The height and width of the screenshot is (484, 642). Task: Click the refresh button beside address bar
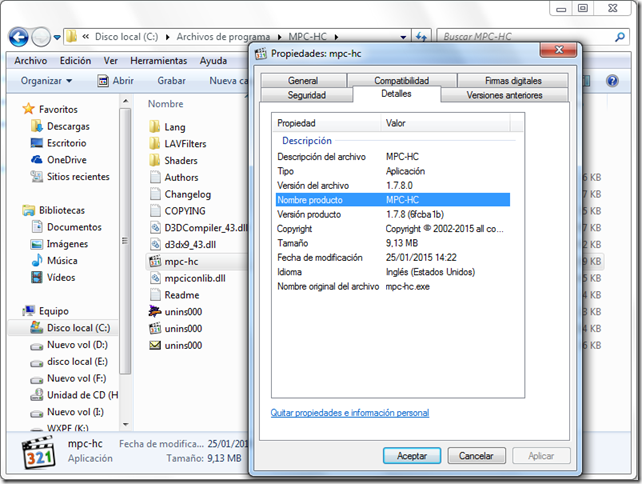421,37
